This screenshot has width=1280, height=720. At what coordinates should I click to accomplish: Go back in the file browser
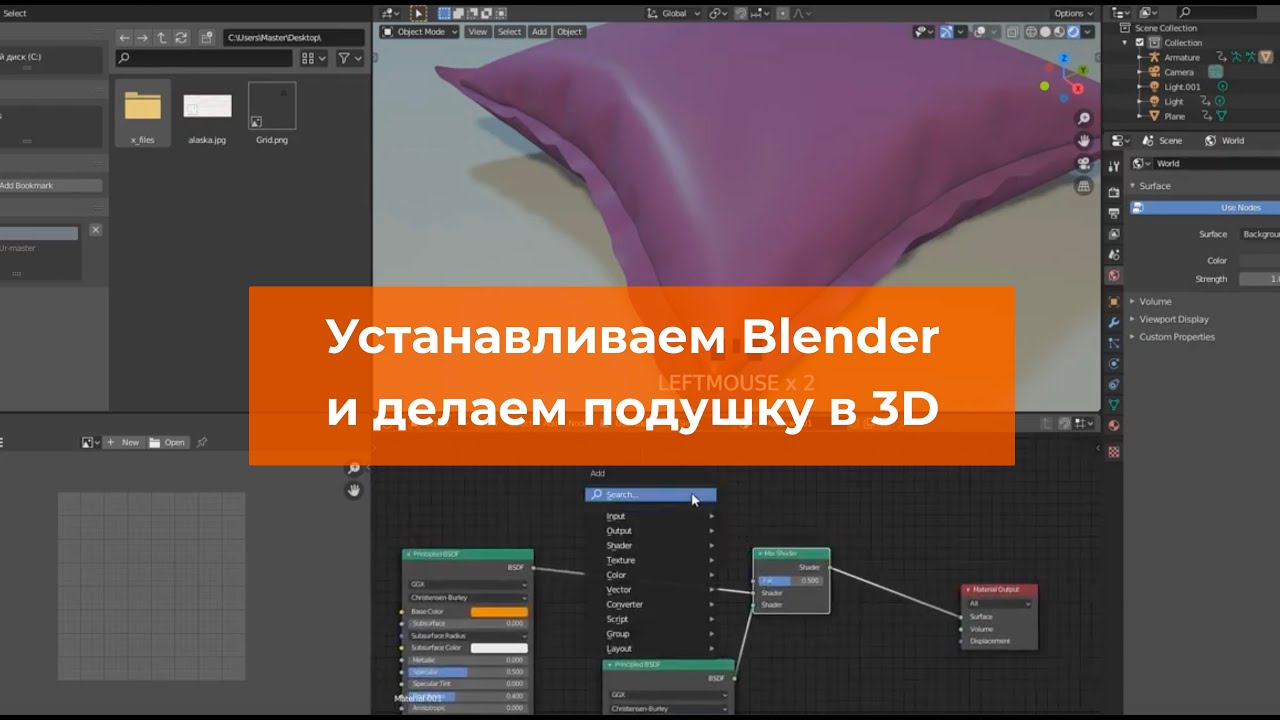click(x=124, y=37)
